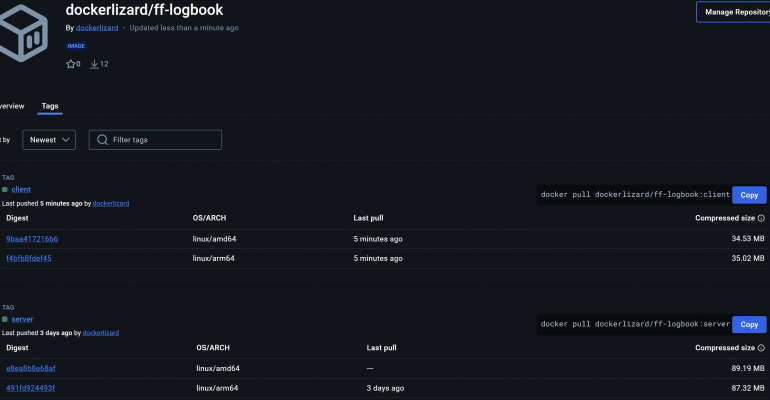770x400 pixels.
Task: Click linux/arm64 in the client table
Action: [x=214, y=258]
